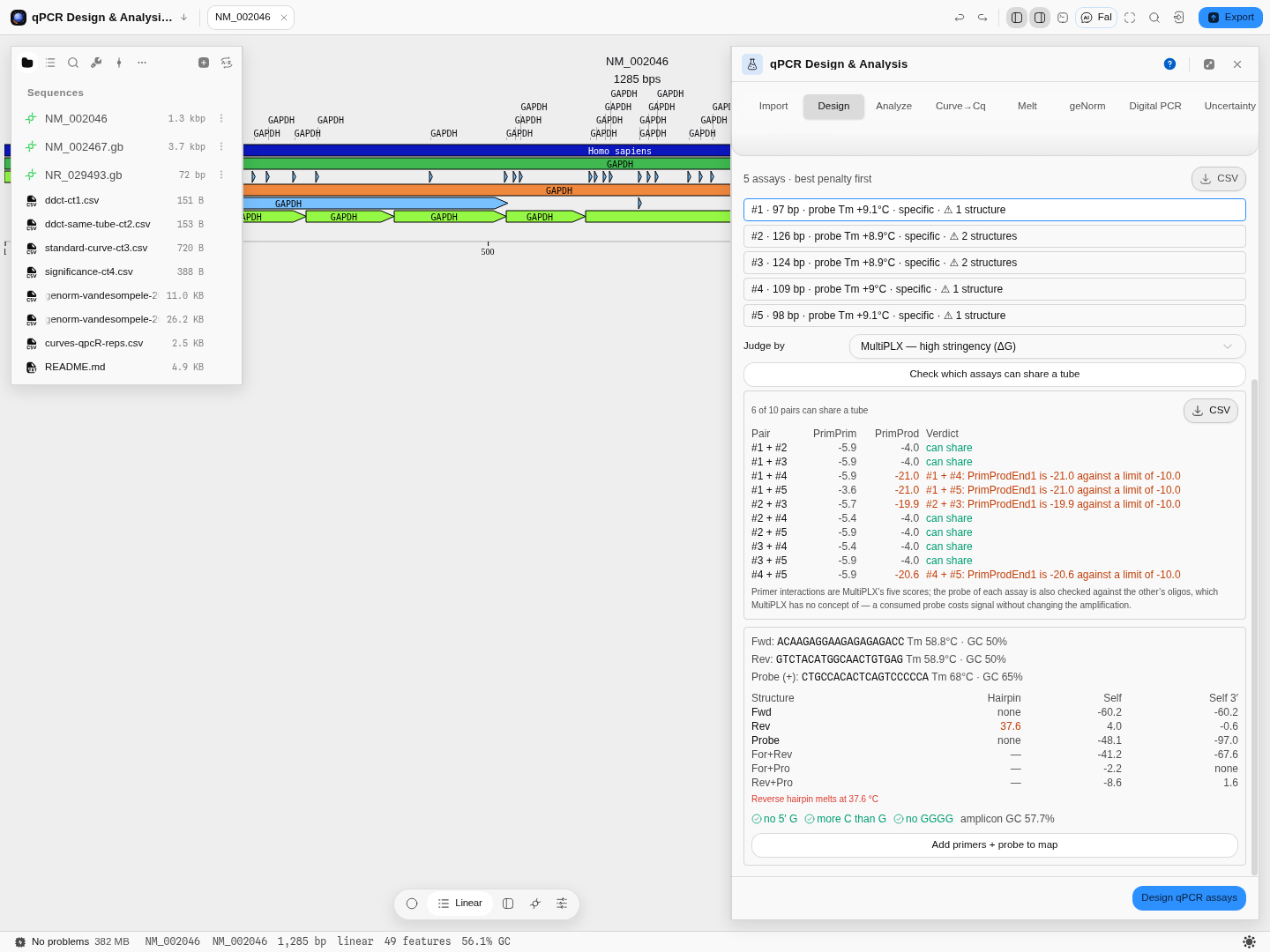This screenshot has height=952, width=1270.
Task: Click Add primers + probe to map
Action: [x=995, y=845]
